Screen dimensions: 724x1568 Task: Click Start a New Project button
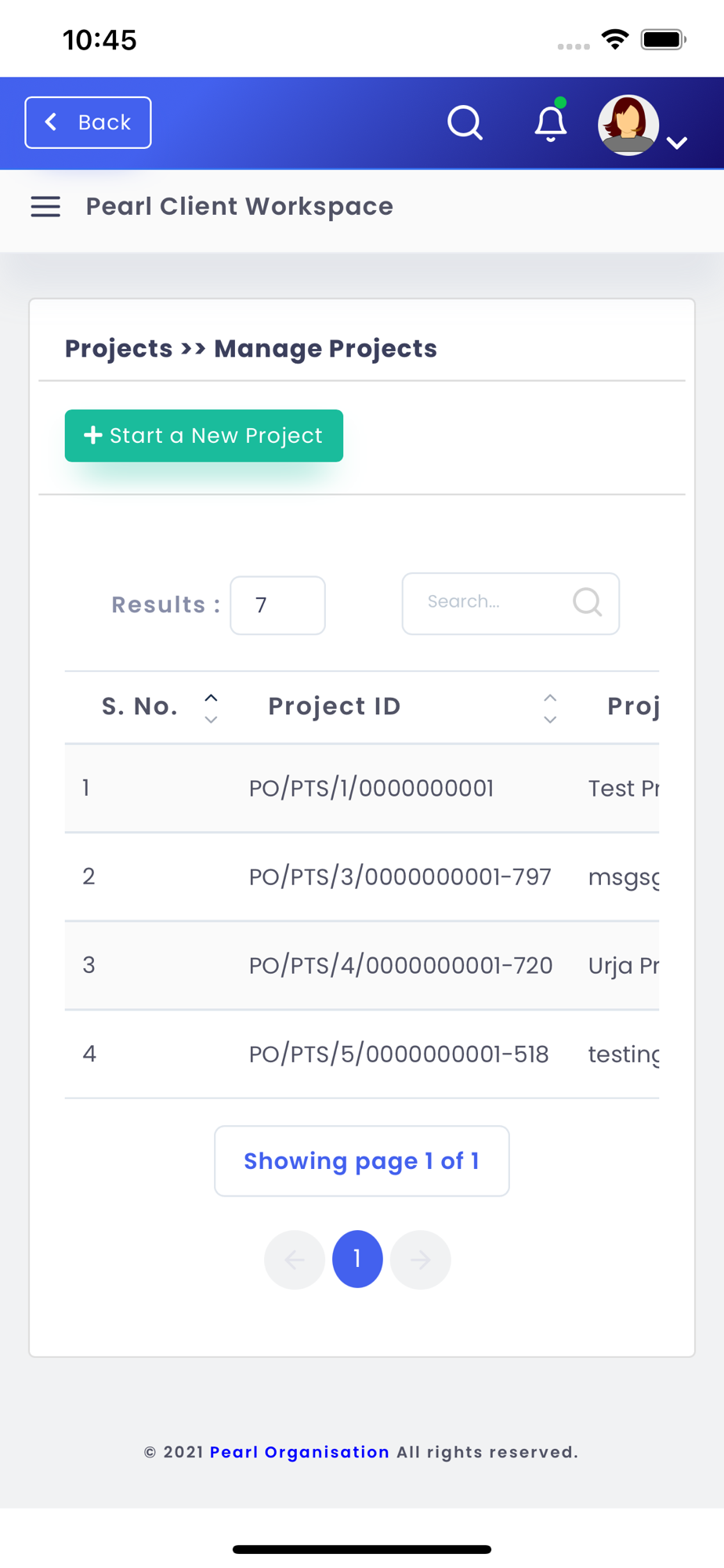[204, 436]
